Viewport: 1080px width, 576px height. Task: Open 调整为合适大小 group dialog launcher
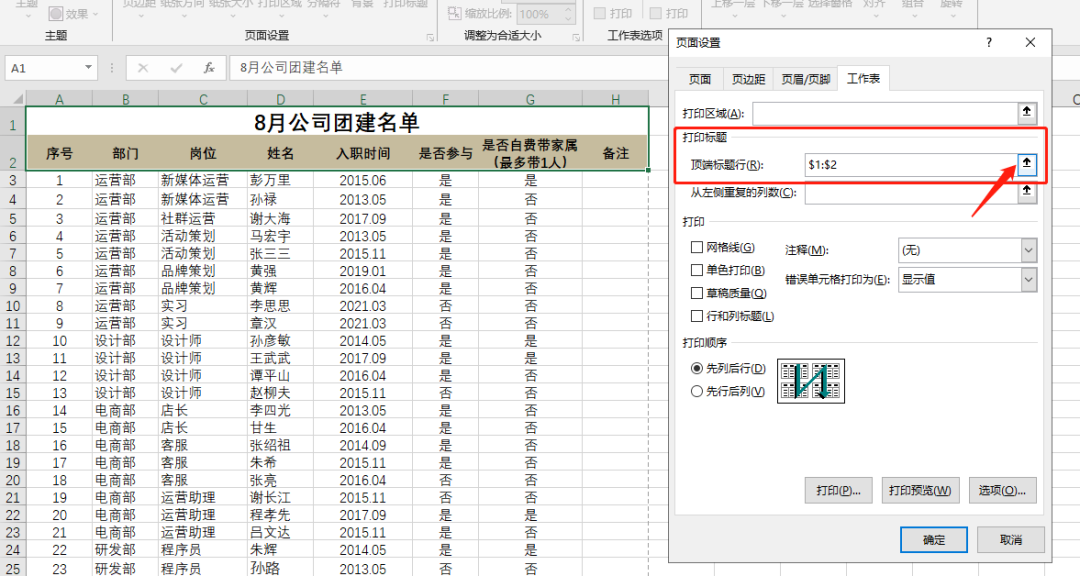coord(577,37)
